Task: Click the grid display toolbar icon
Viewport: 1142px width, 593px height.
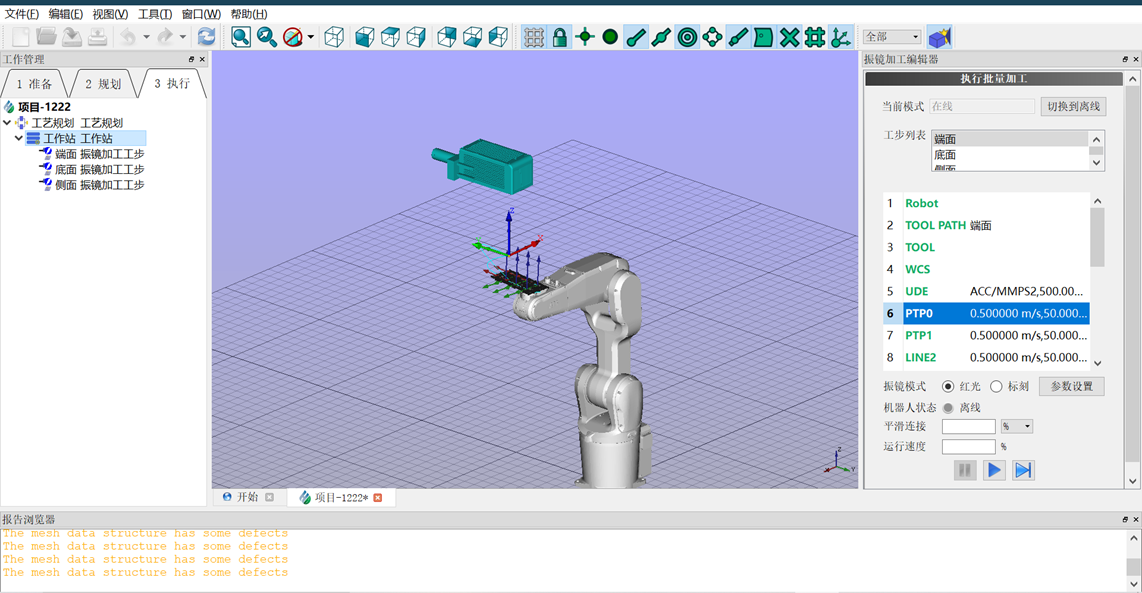Action: click(x=534, y=37)
